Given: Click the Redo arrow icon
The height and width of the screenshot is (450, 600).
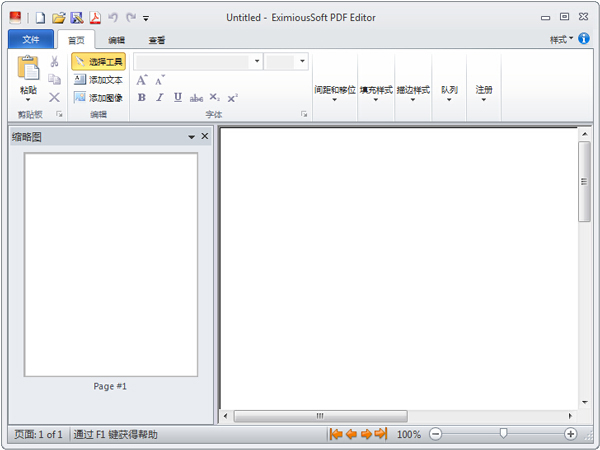Looking at the screenshot, I should [131, 17].
